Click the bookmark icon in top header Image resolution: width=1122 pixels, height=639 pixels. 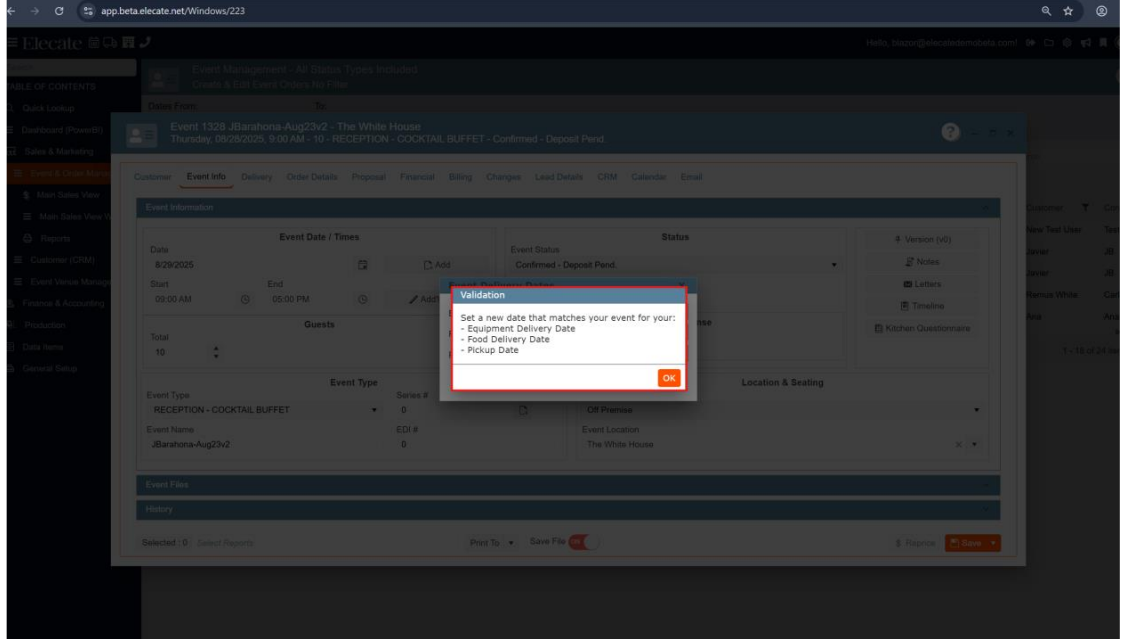pos(1103,43)
